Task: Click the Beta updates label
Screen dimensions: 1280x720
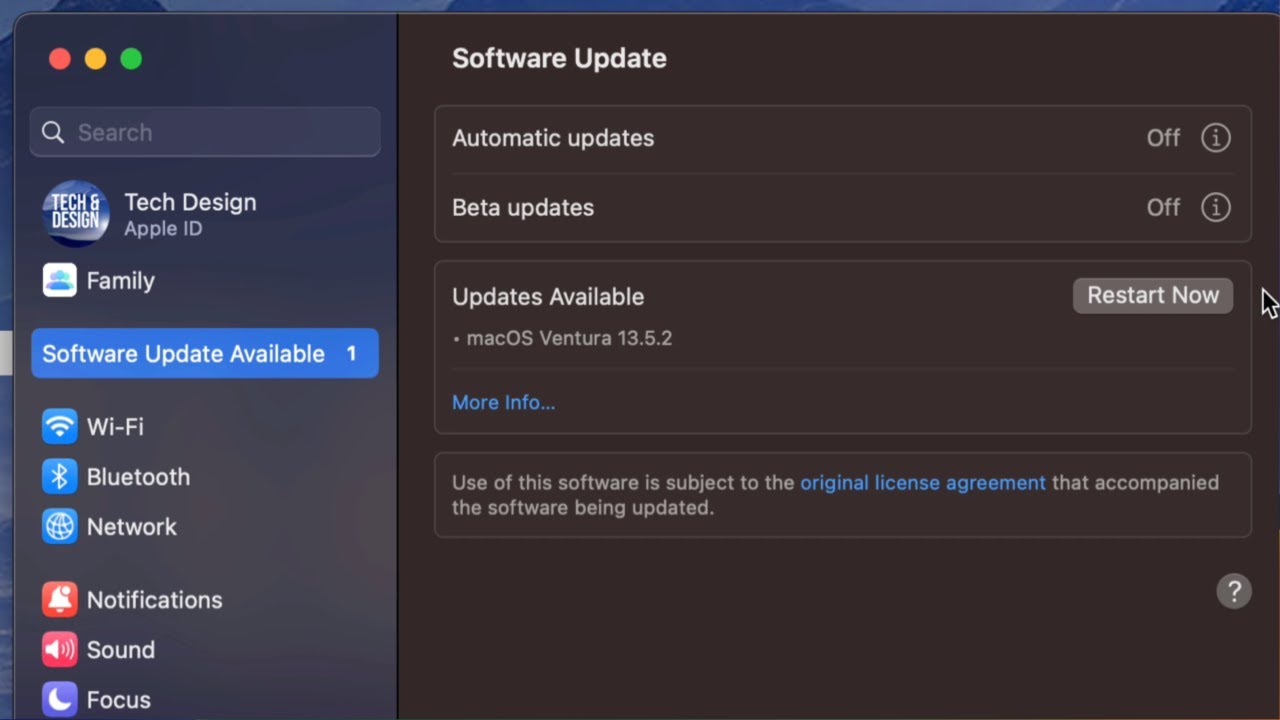Action: 523,208
